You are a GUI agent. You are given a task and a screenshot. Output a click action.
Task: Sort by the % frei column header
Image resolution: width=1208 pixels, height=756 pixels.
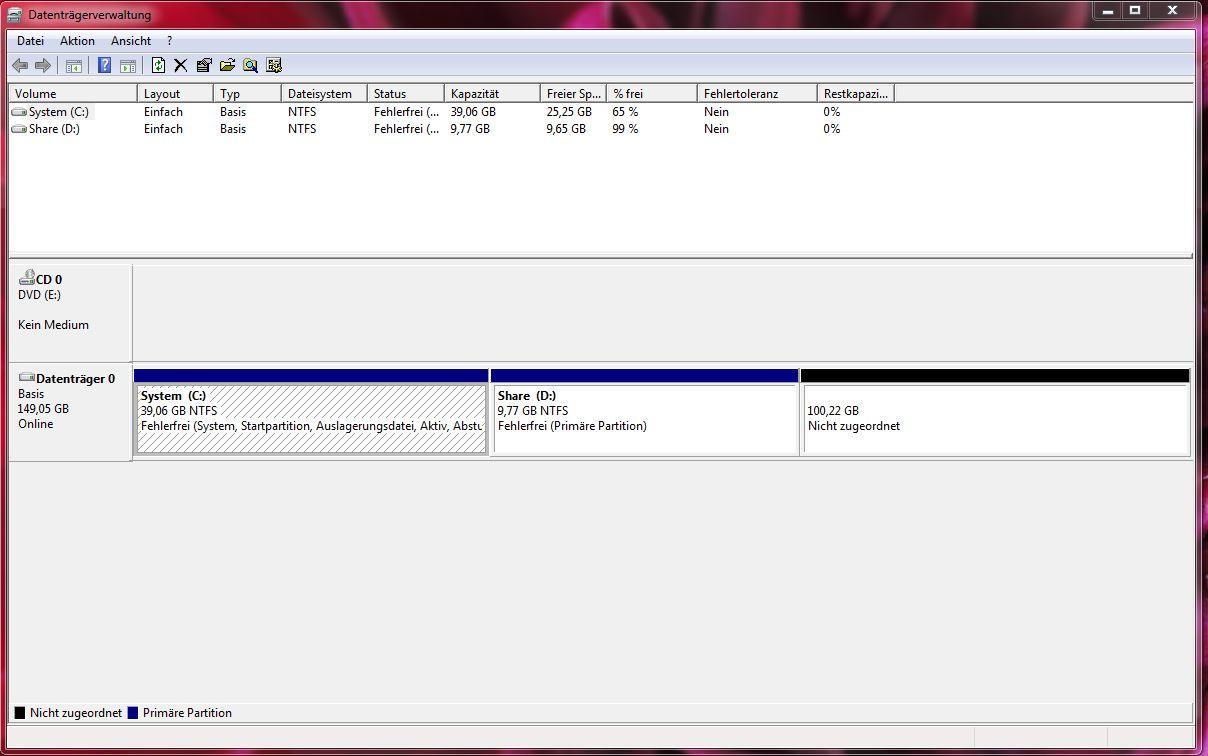pyautogui.click(x=652, y=93)
